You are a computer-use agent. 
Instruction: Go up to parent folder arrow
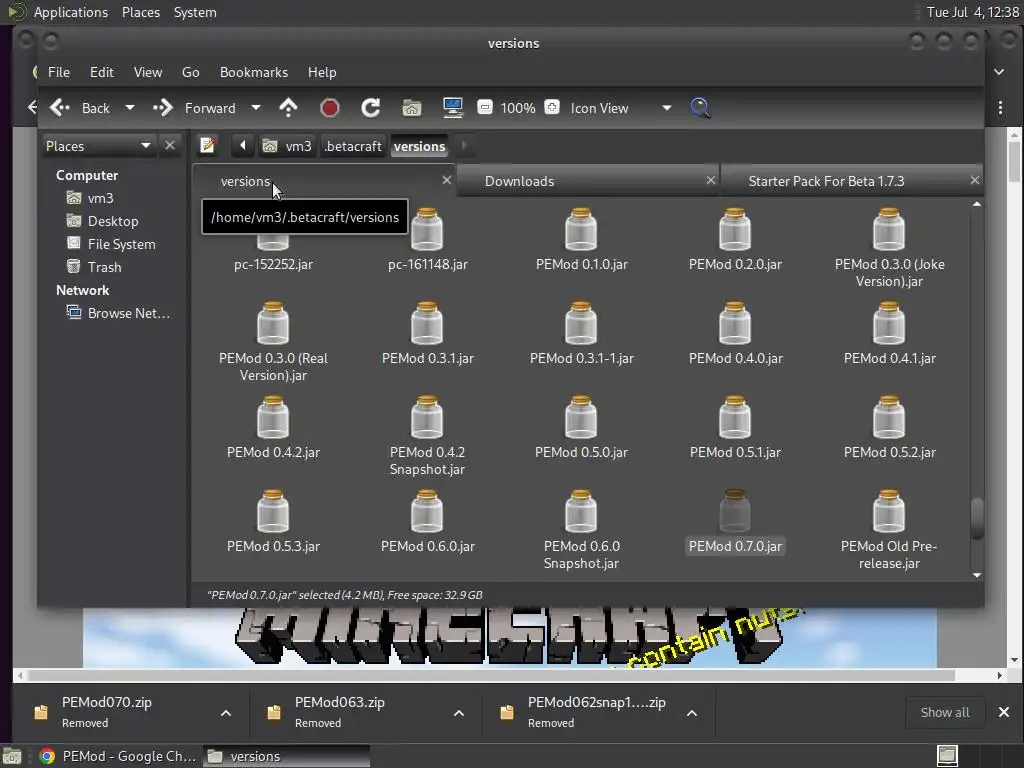(x=288, y=108)
